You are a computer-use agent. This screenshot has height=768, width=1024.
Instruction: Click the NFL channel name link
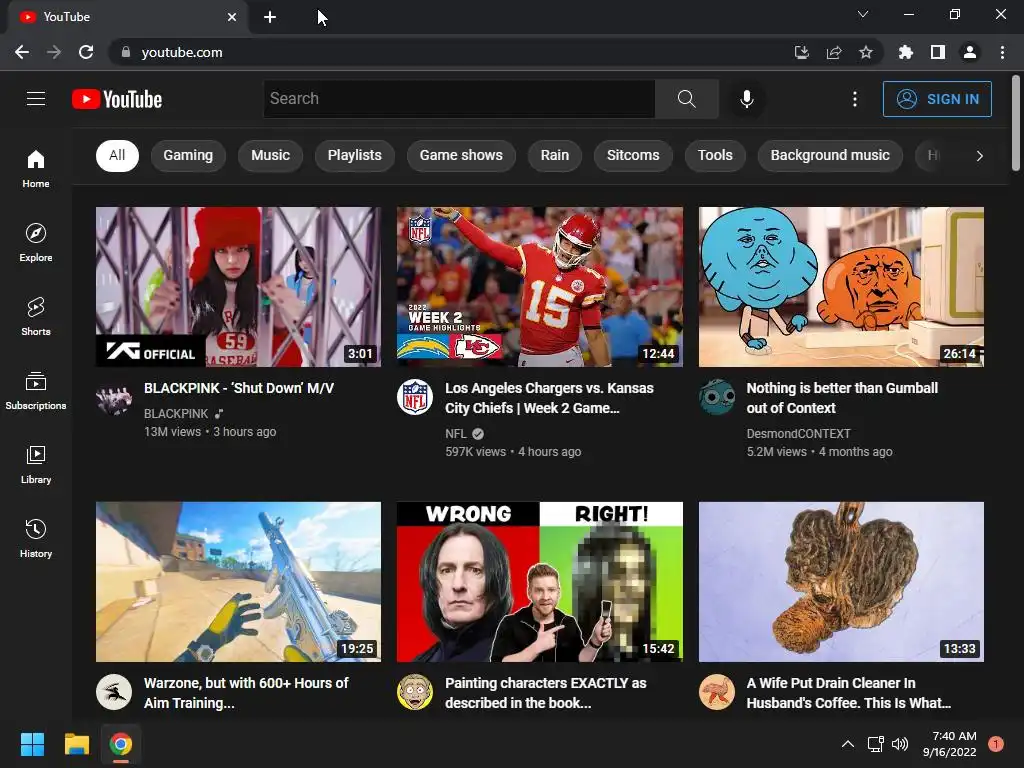click(456, 434)
